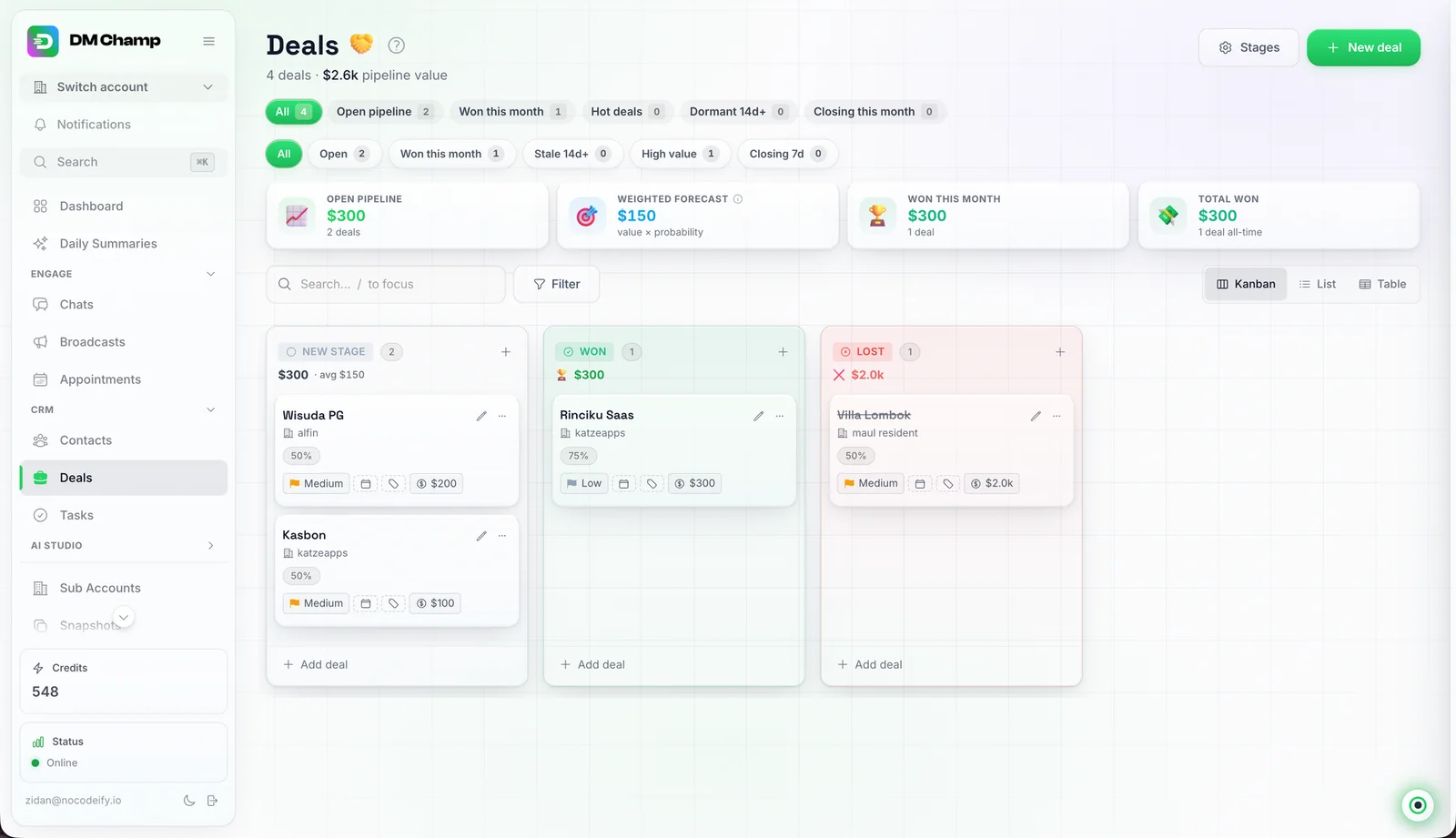Screen dimensions: 1456x838
Task: Click the sidebar collapse hamburger icon
Action: tap(208, 41)
